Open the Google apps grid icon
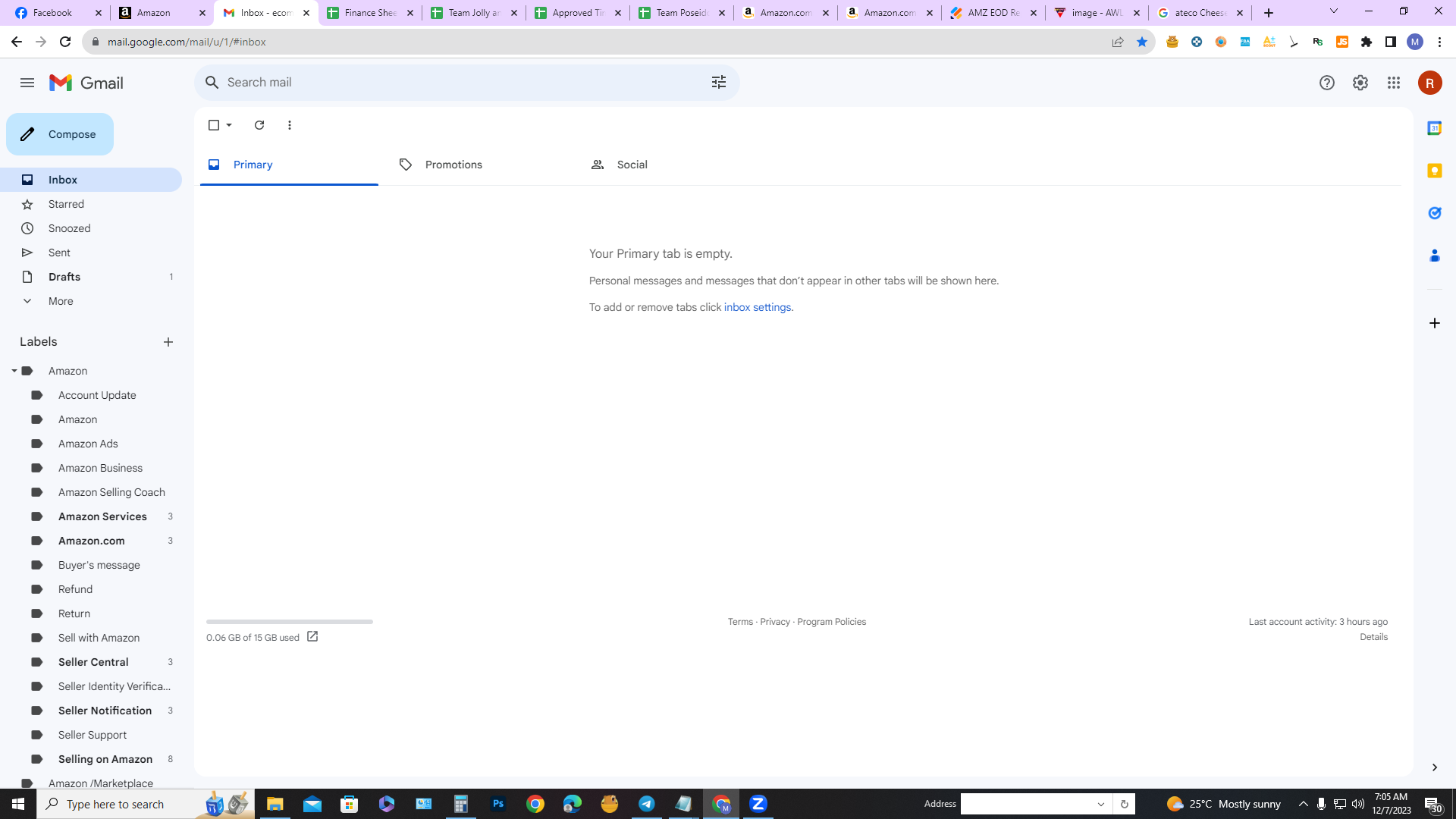 1394,83
